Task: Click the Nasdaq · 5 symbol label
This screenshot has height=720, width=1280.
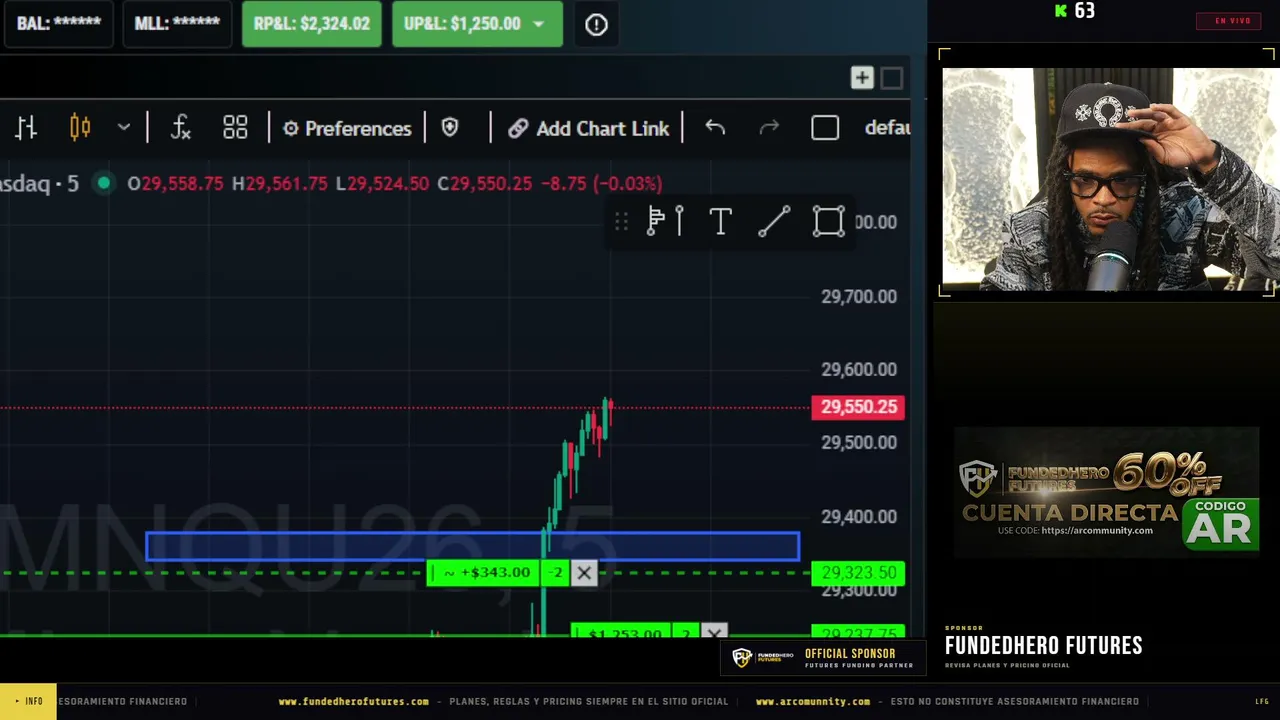Action: pos(39,184)
